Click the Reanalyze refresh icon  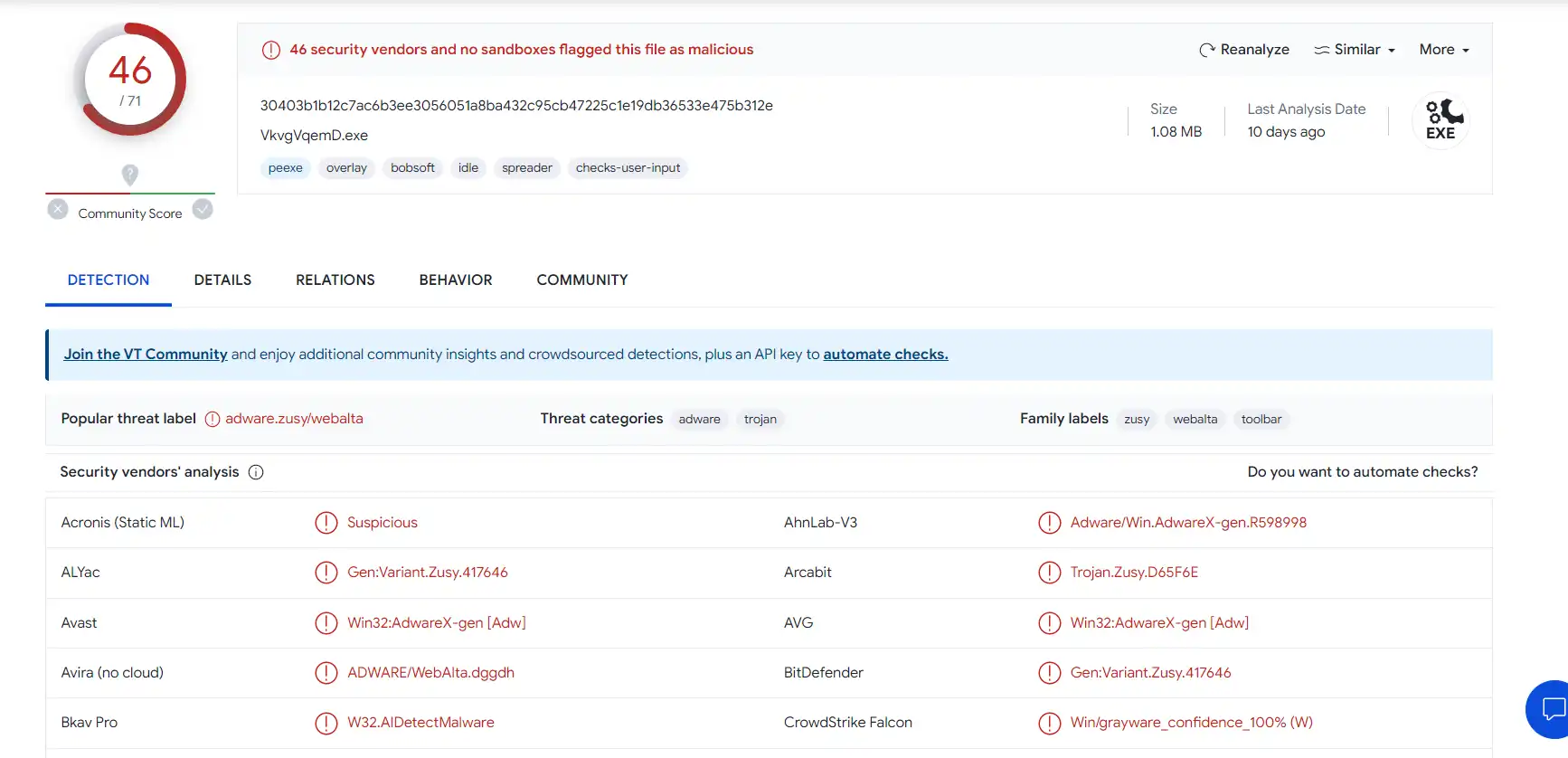click(1206, 50)
